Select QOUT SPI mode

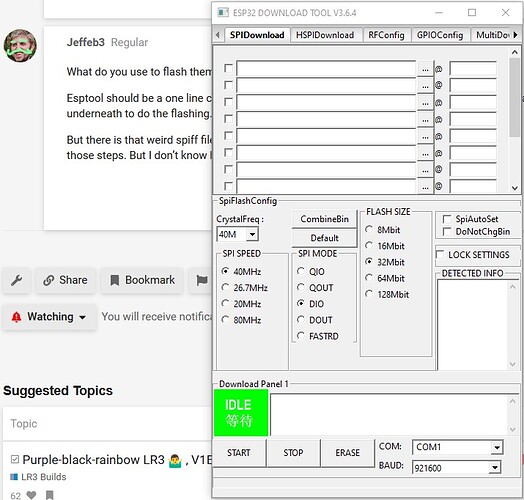(301, 287)
